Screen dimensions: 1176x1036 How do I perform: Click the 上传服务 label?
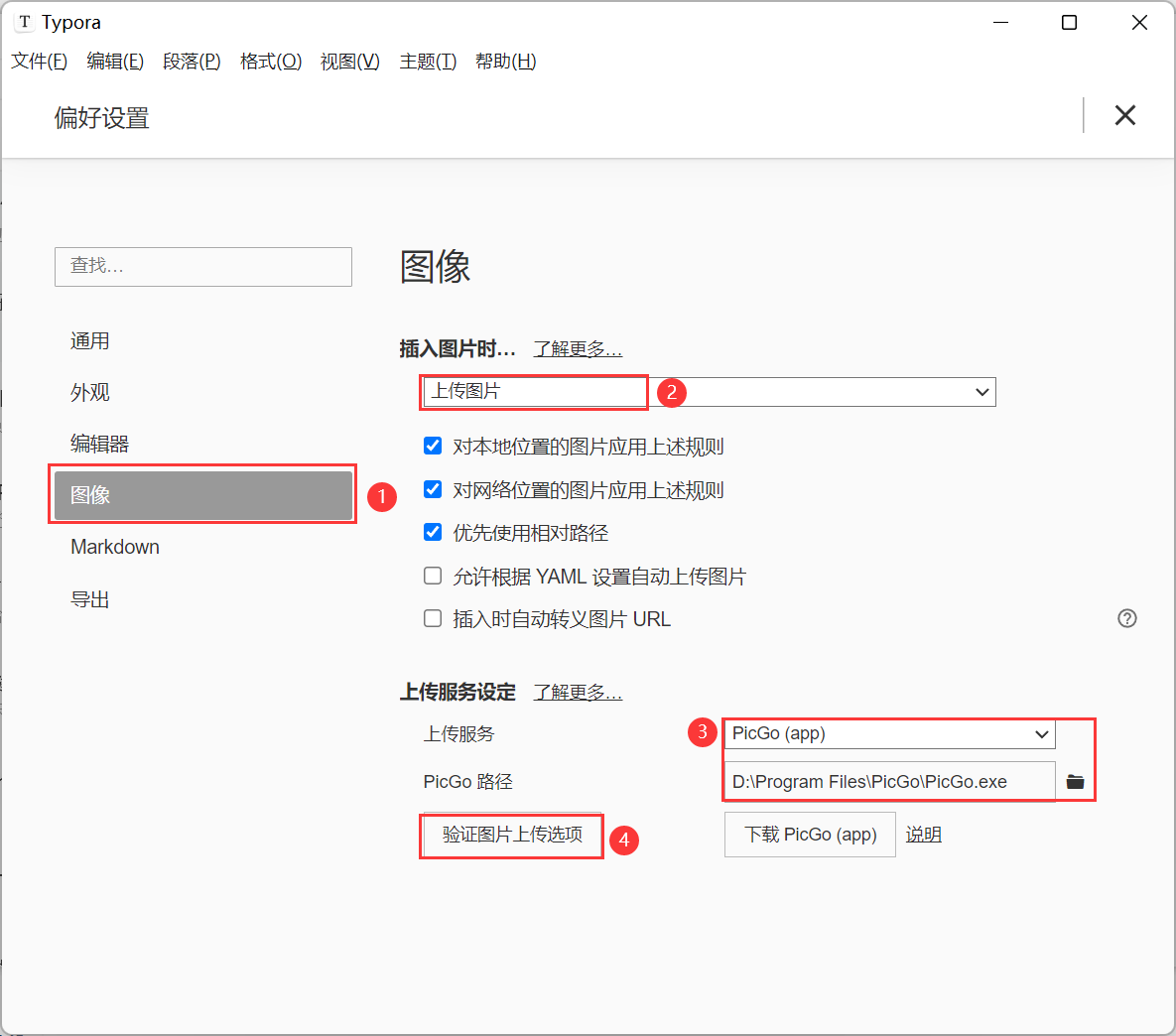[x=459, y=733]
